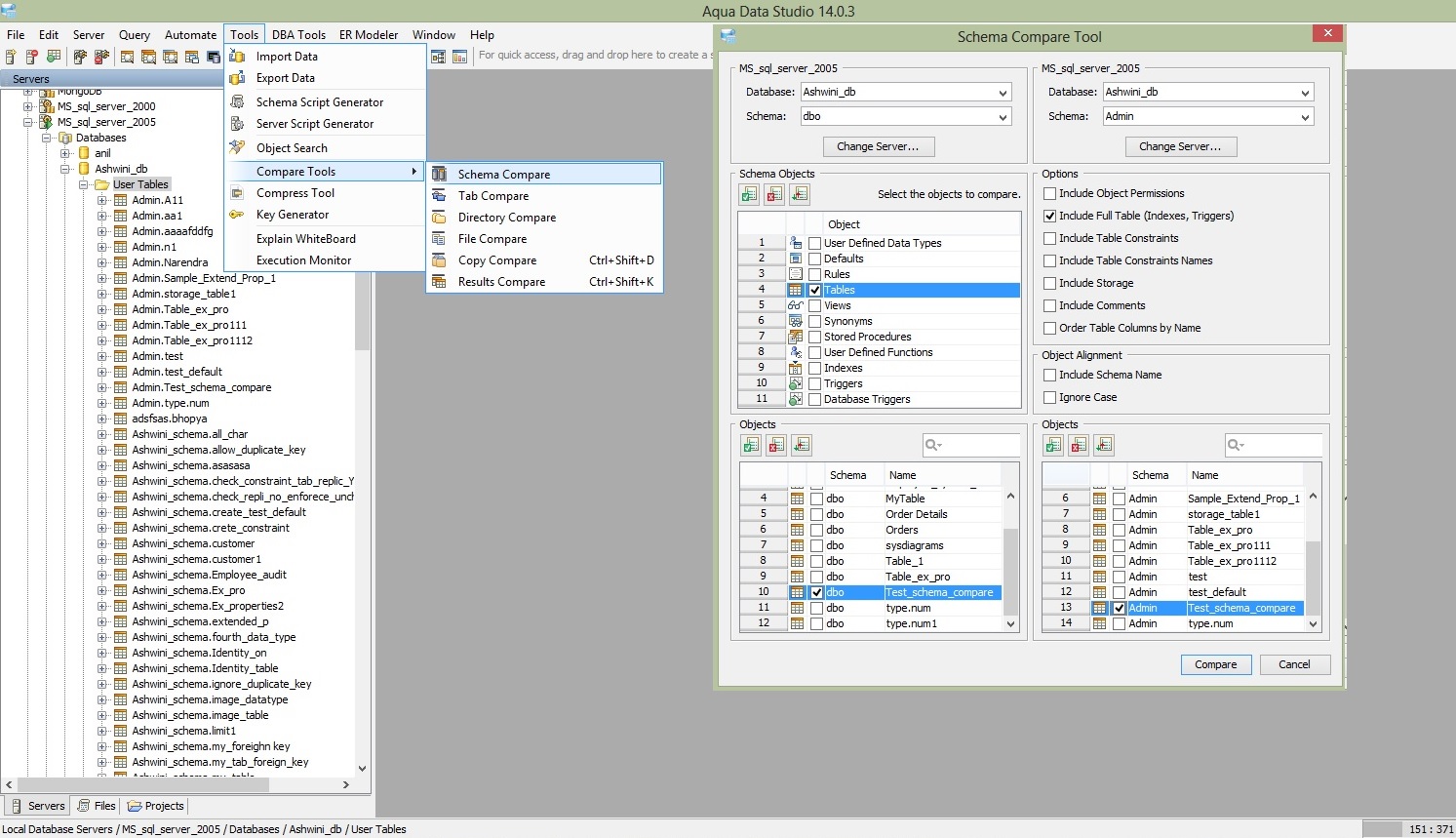This screenshot has width=1456, height=838.
Task: Enable Include Object Permissions checkbox
Action: 1050,193
